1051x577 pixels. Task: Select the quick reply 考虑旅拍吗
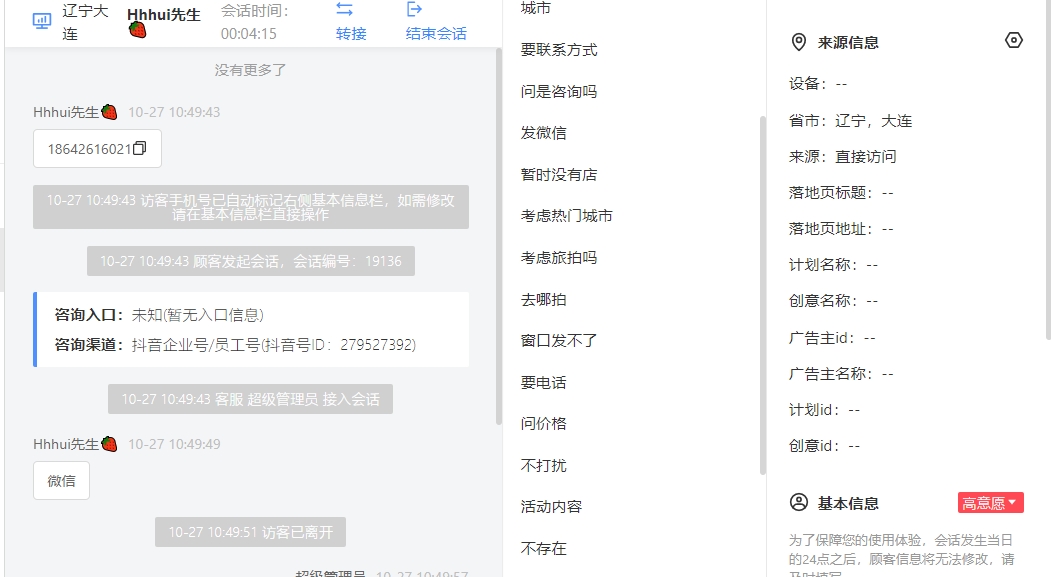tap(558, 257)
